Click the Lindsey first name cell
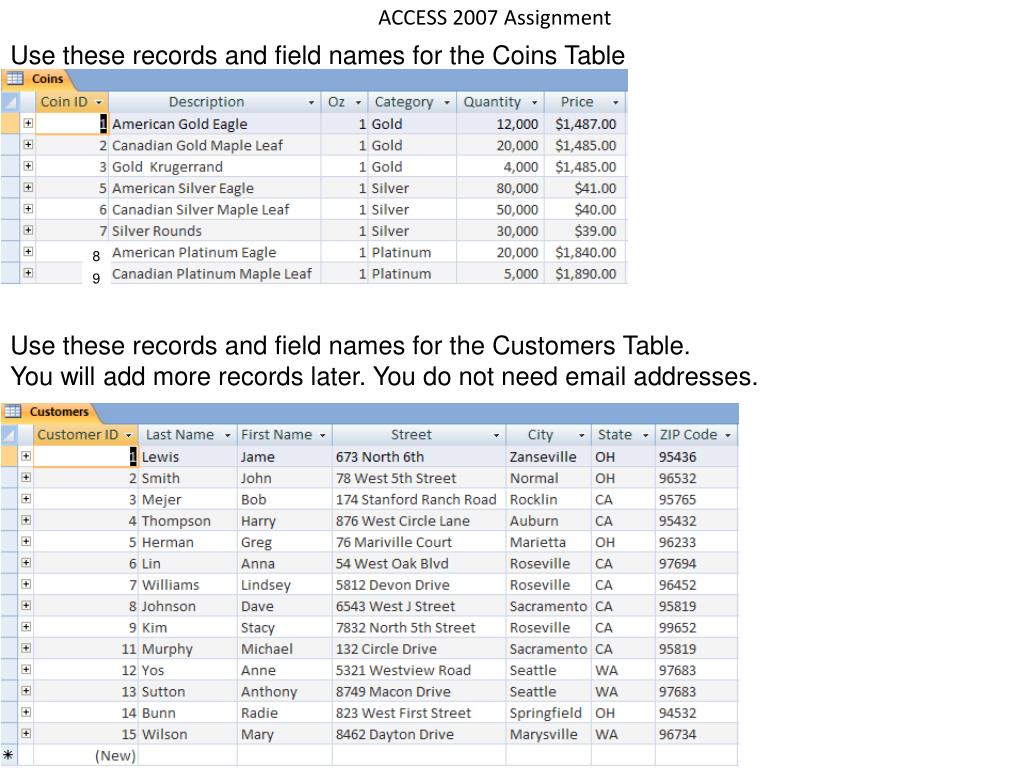The height and width of the screenshot is (768, 1024). pos(285,585)
